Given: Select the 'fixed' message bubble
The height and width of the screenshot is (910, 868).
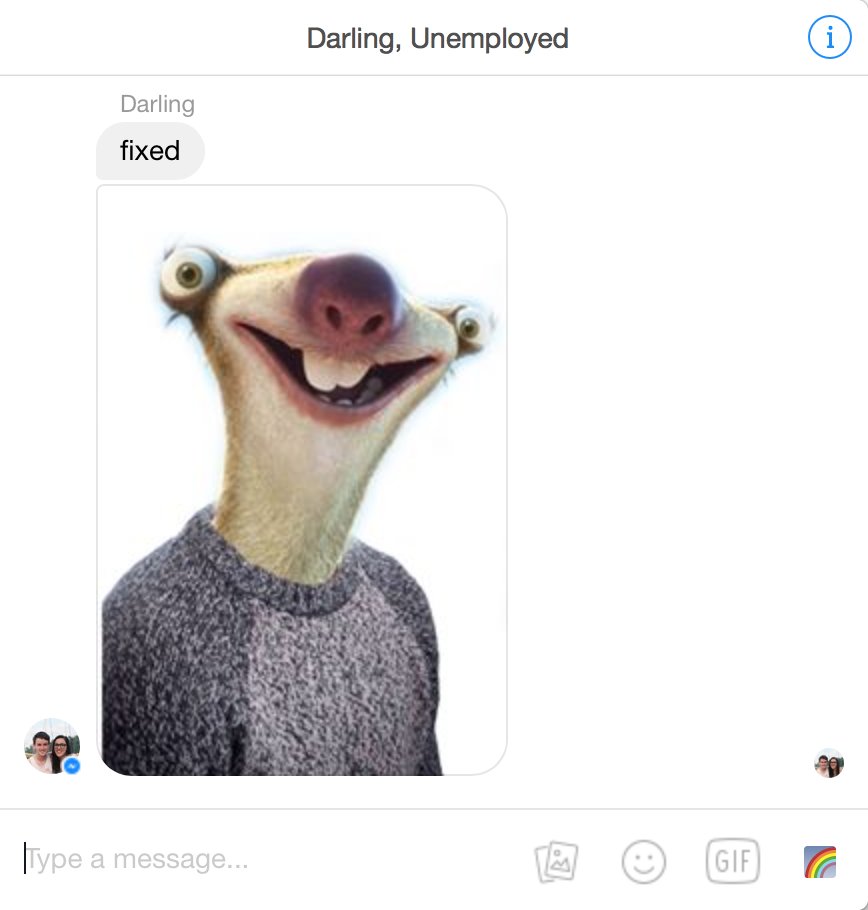Looking at the screenshot, I should [150, 151].
